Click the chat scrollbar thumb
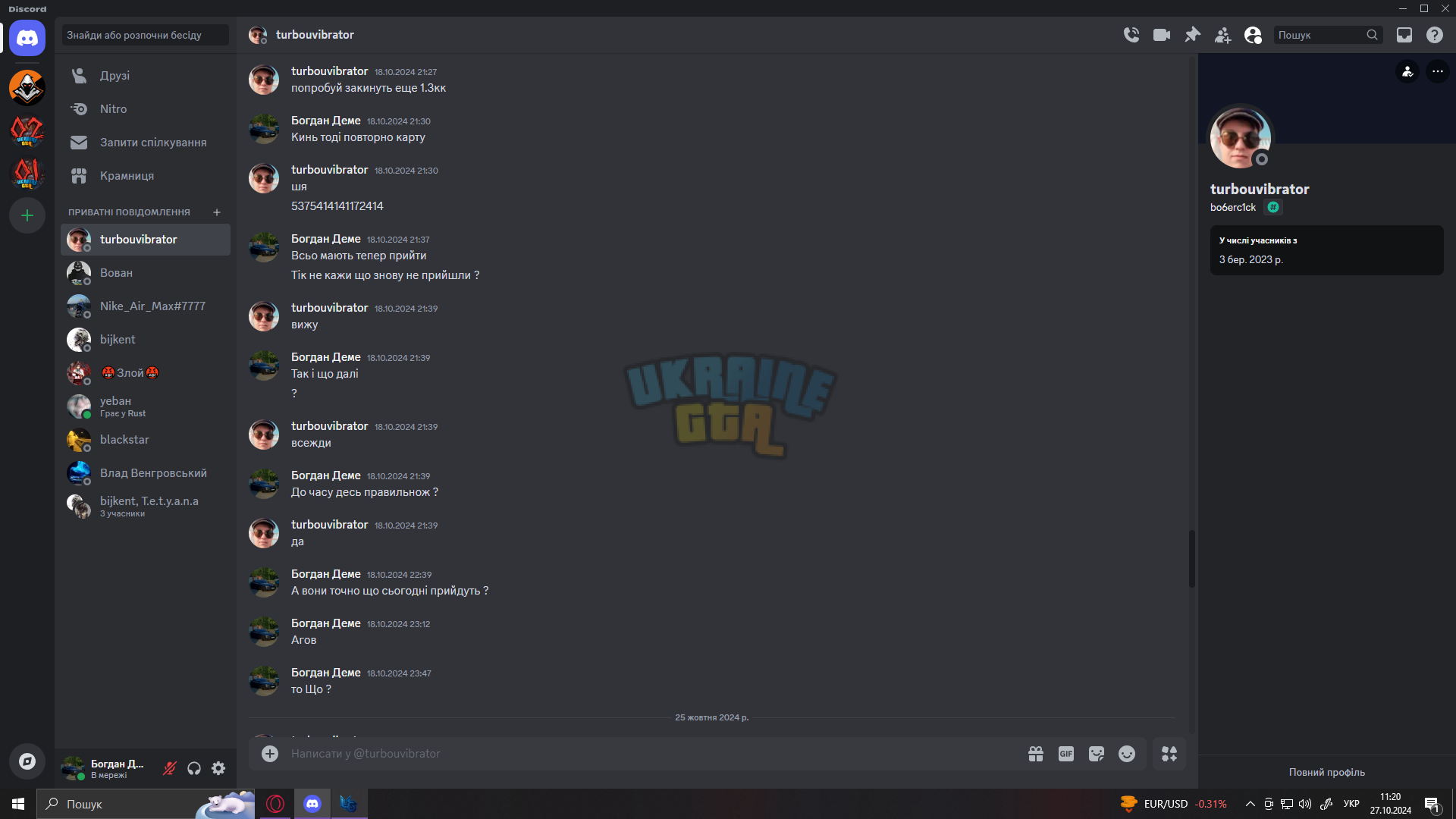The width and height of the screenshot is (1456, 819). tap(1191, 558)
